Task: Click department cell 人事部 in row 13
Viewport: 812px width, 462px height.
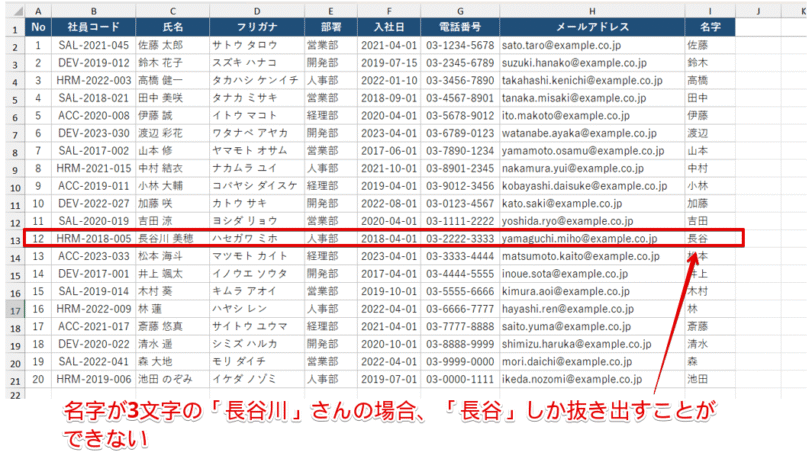Action: (x=330, y=238)
